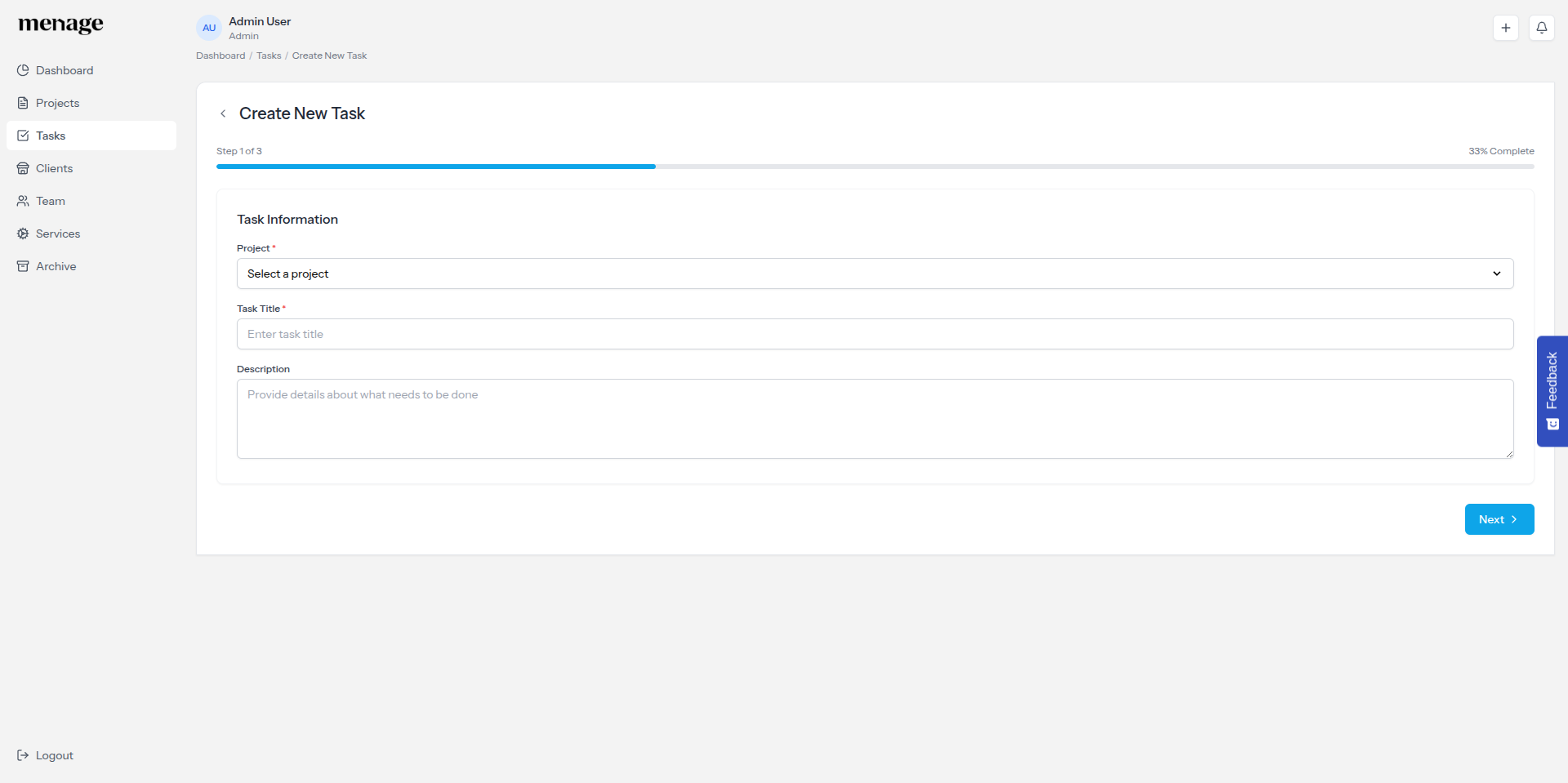Click the Services gear icon

pos(23,234)
